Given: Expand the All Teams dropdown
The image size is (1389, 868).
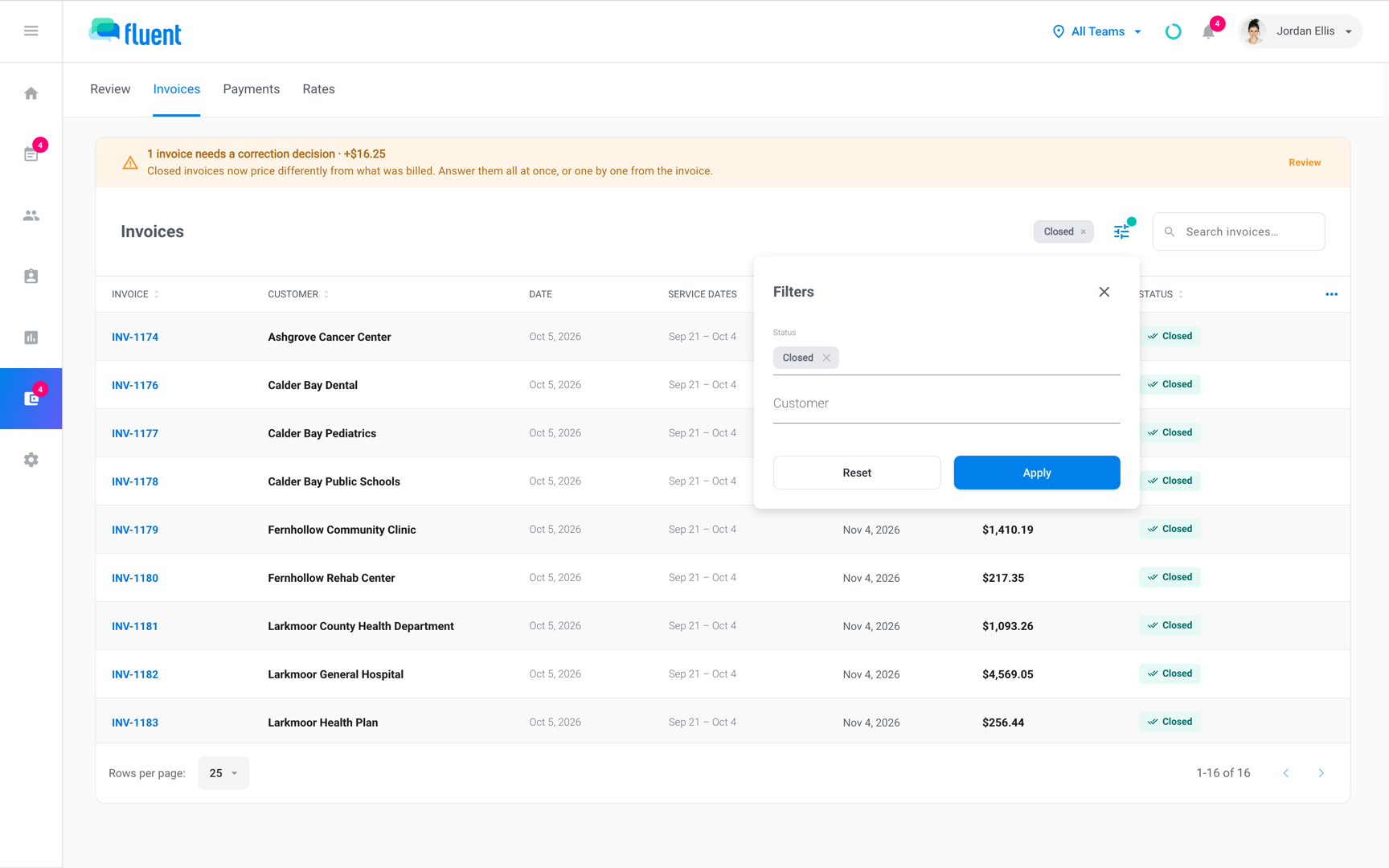Looking at the screenshot, I should tap(1096, 31).
